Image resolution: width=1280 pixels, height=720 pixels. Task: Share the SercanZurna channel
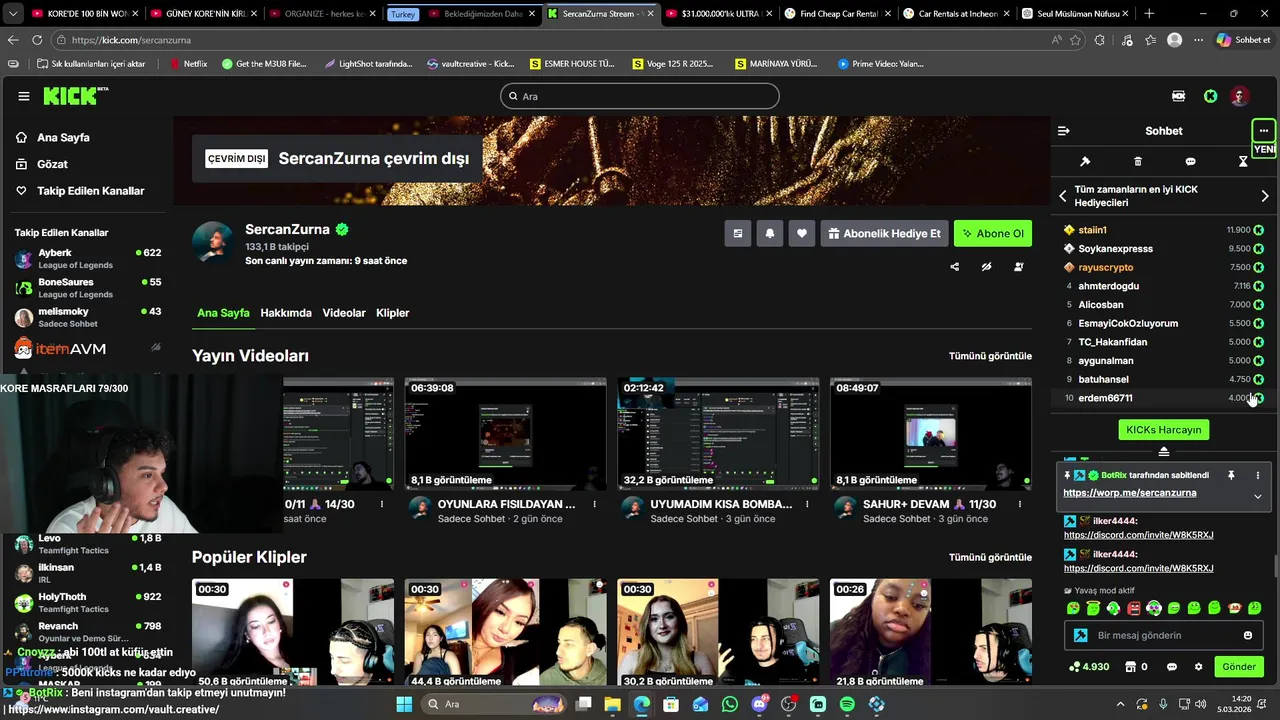(954, 267)
